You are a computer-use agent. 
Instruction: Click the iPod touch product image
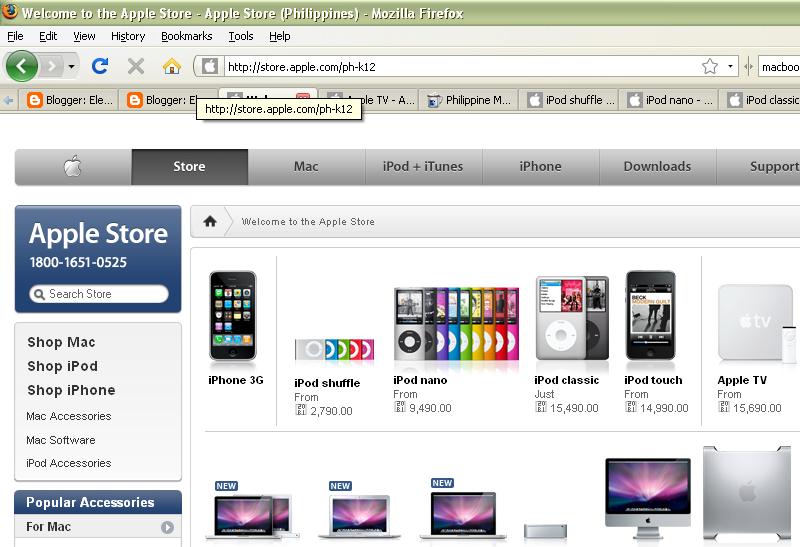(651, 316)
